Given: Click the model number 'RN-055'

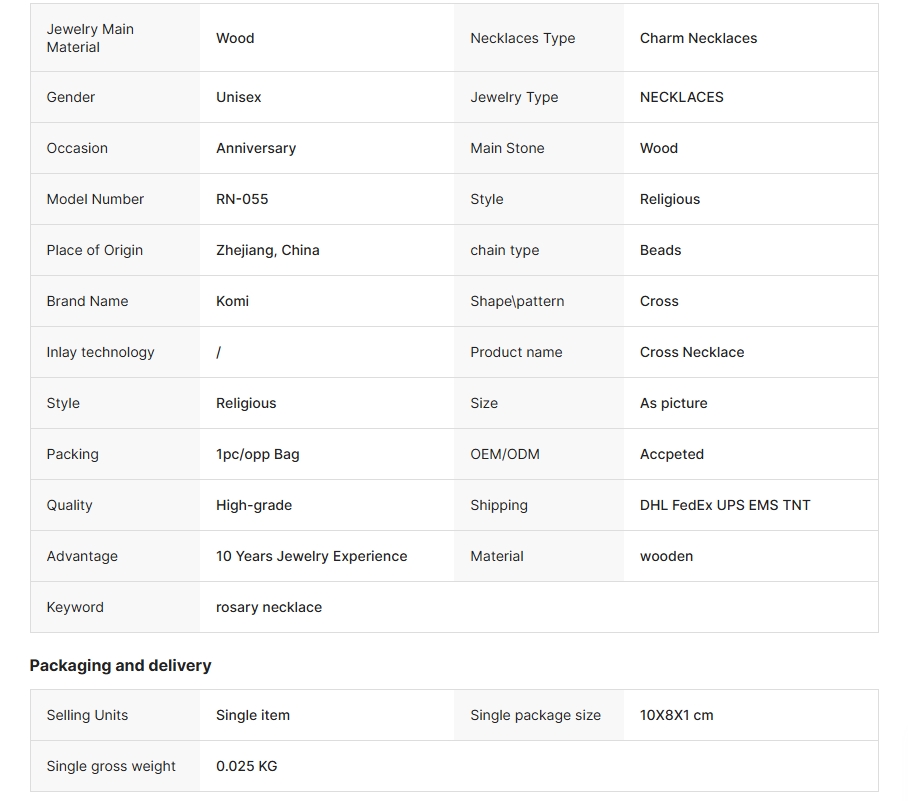Looking at the screenshot, I should tap(242, 199).
